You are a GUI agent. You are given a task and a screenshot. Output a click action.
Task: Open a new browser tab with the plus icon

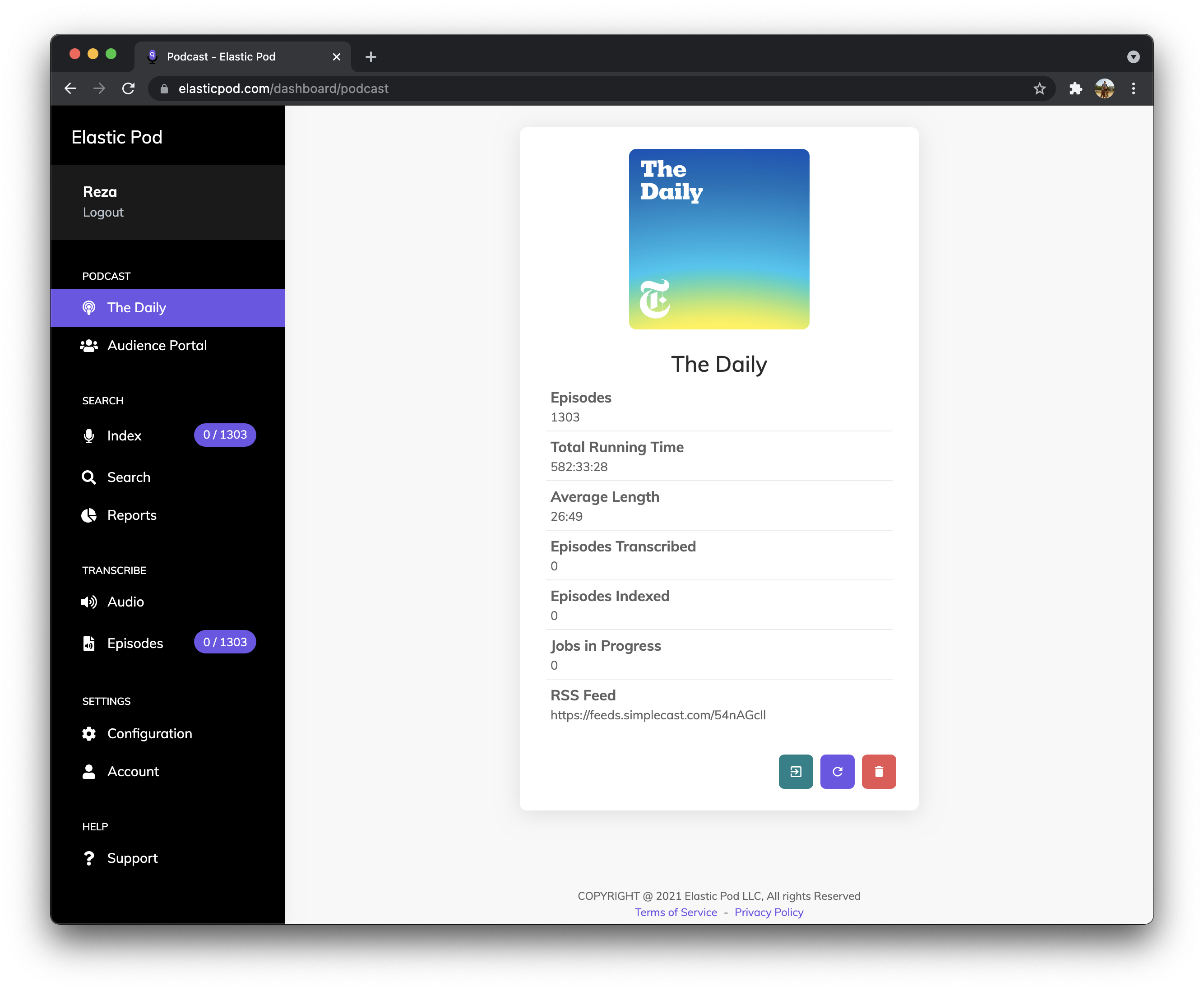[x=370, y=56]
